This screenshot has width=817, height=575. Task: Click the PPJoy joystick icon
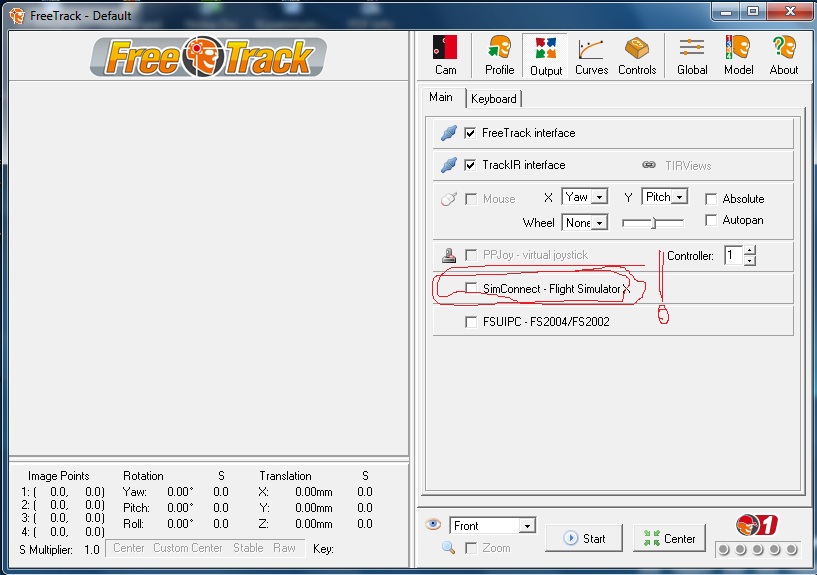click(x=449, y=255)
